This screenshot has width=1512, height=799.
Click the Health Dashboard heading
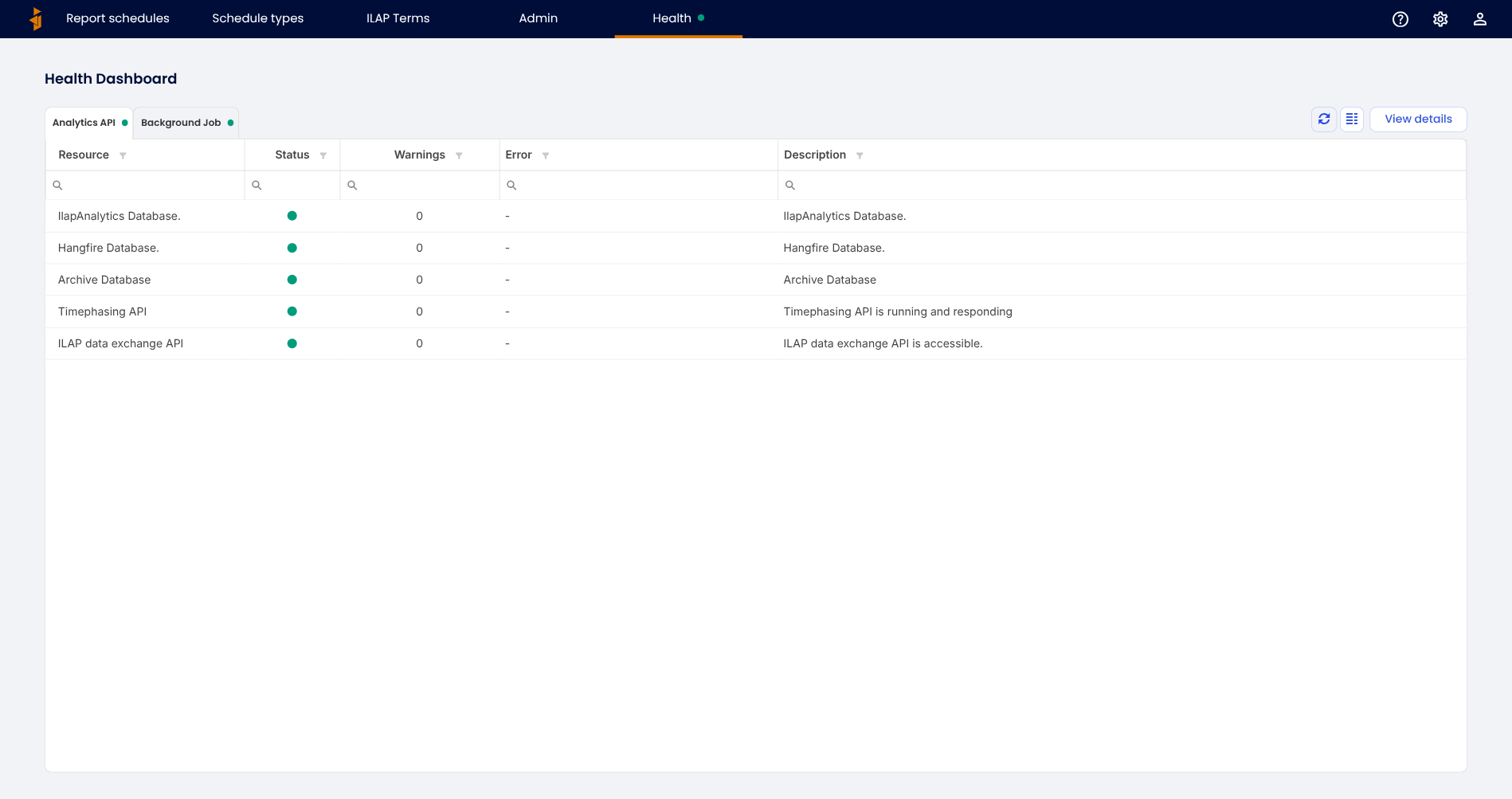111,79
